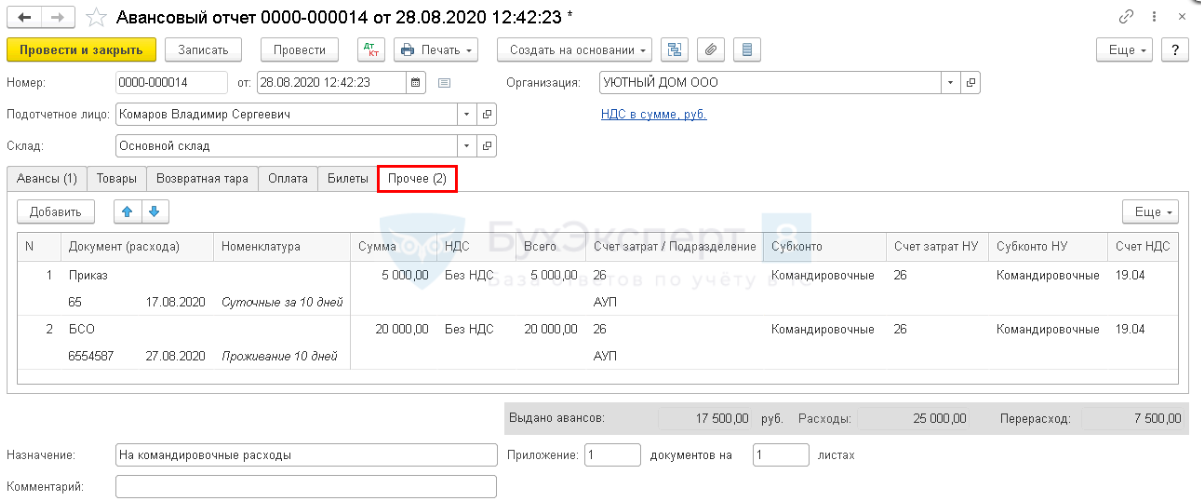
Task: Switch to the Билеты tab
Action: [x=347, y=179]
